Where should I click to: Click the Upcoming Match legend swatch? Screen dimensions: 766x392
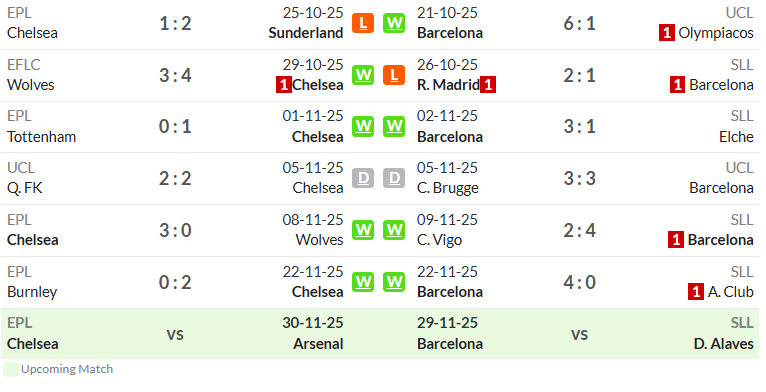tap(11, 370)
